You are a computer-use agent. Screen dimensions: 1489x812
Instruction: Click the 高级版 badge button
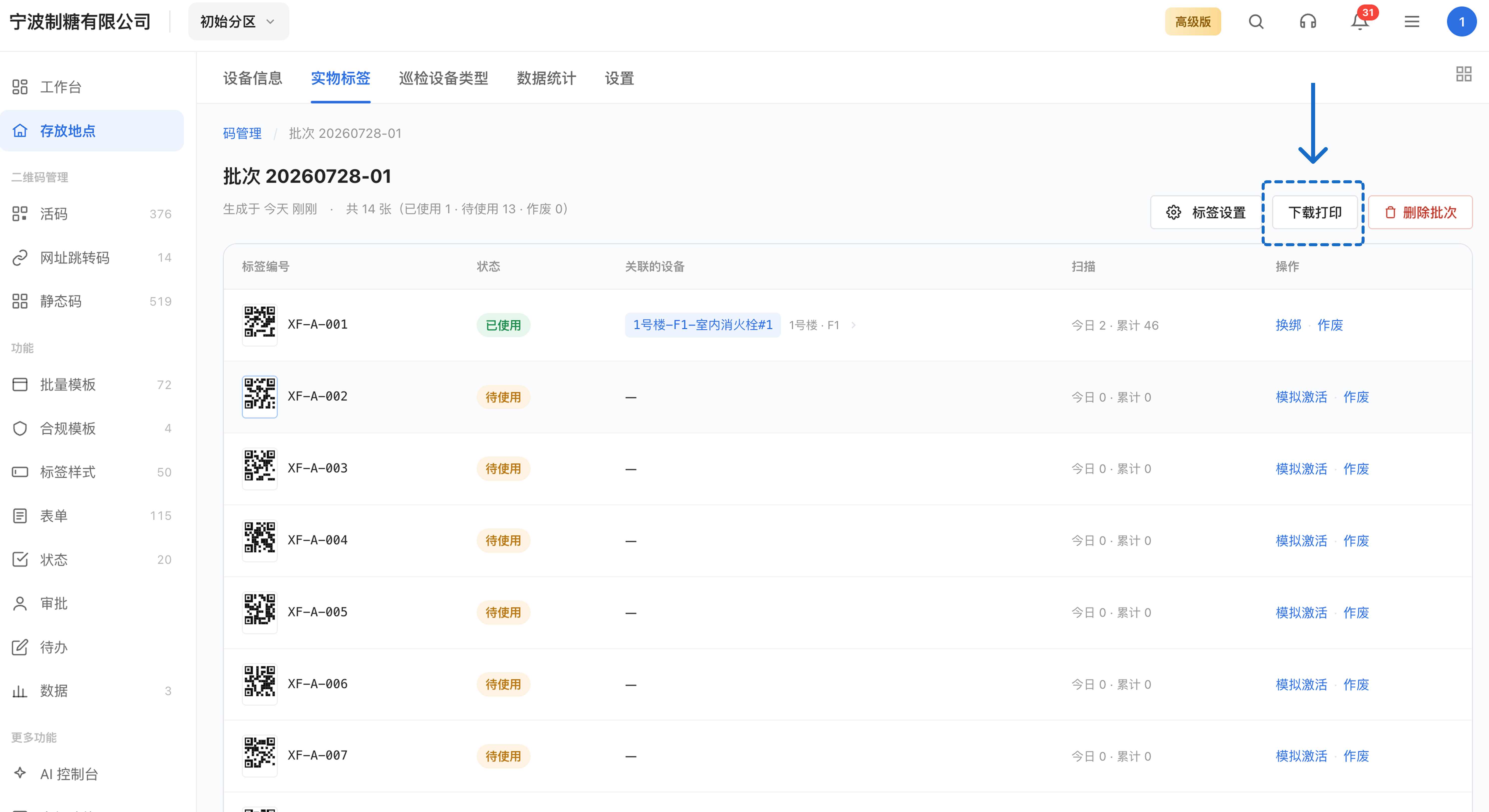(1192, 22)
